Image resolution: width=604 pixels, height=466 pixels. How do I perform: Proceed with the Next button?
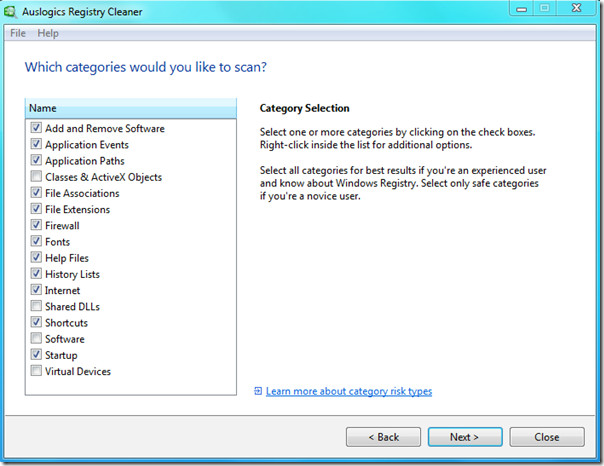coord(465,437)
